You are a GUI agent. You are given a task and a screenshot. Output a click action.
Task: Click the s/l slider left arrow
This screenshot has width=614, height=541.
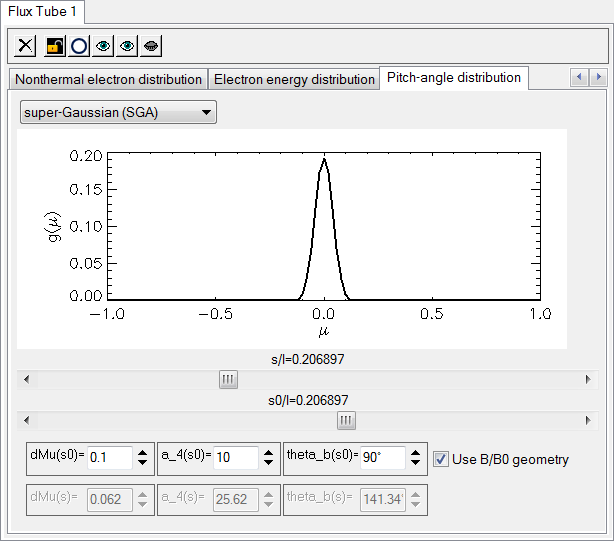(27, 379)
